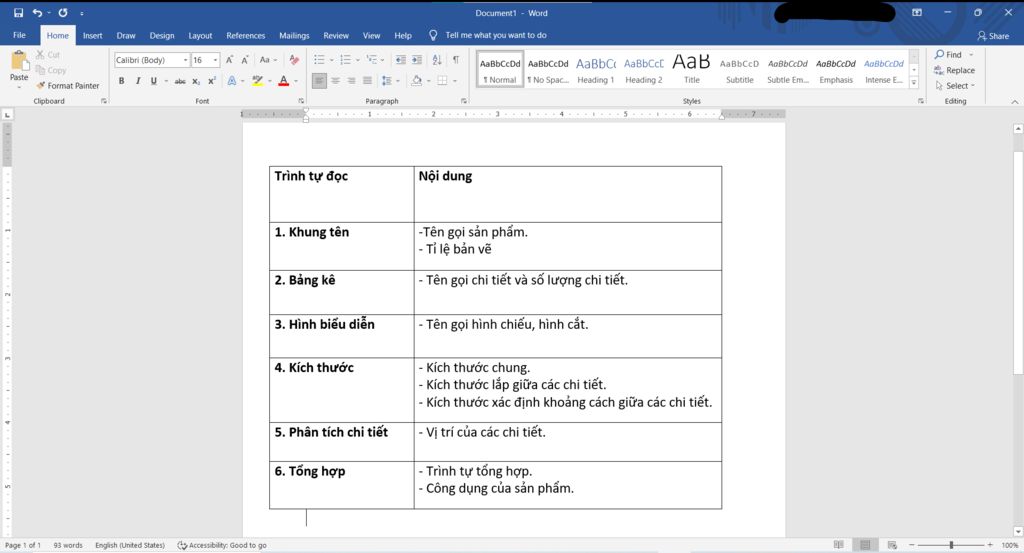The width and height of the screenshot is (1024, 553).
Task: Click the Sort icon
Action: 437,59
